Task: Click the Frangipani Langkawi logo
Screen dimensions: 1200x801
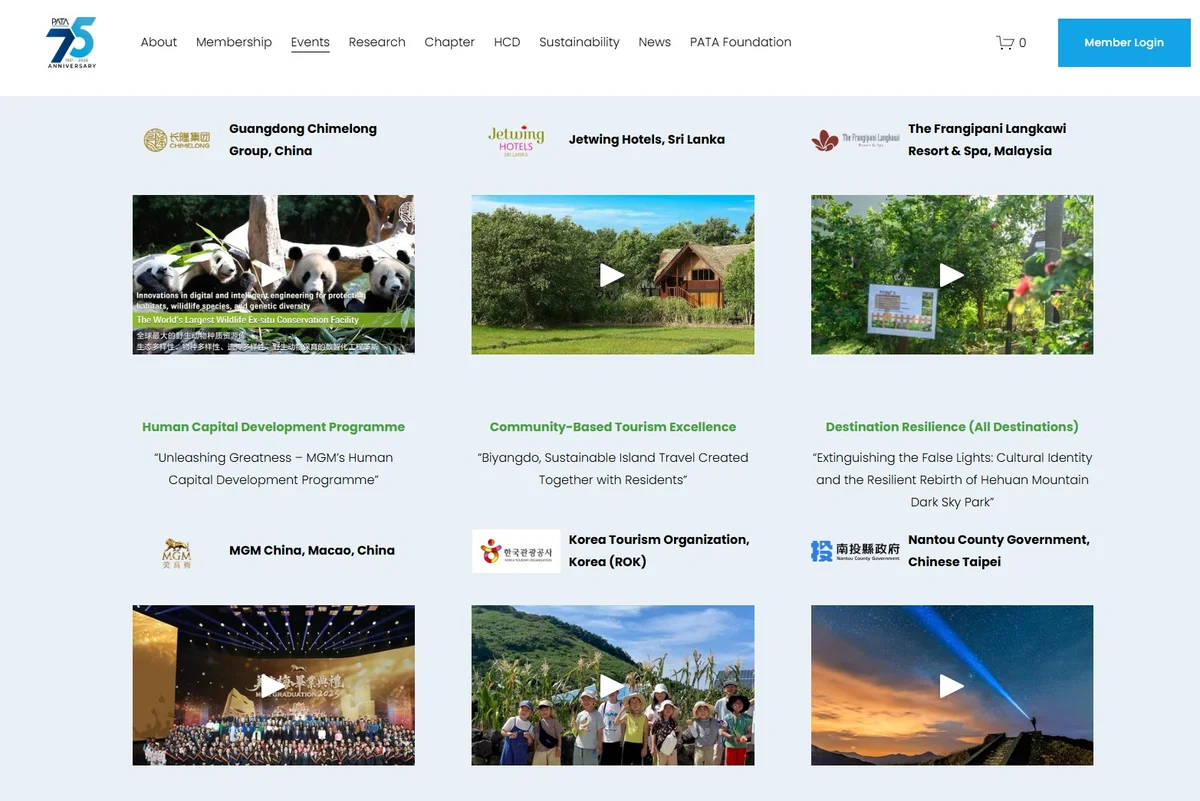Action: (x=856, y=140)
